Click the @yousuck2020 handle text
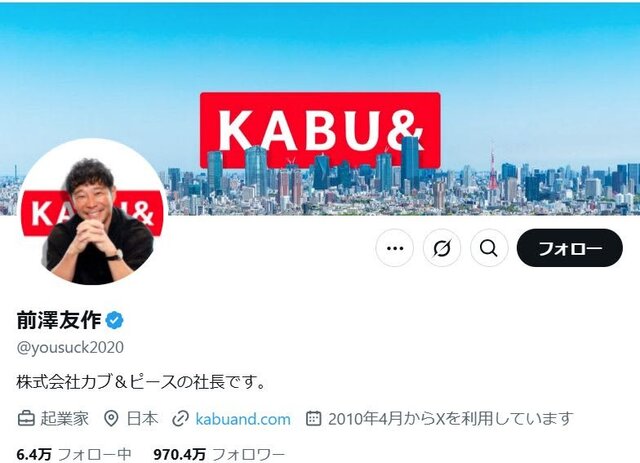Screen dimensions: 640x463 point(70,347)
